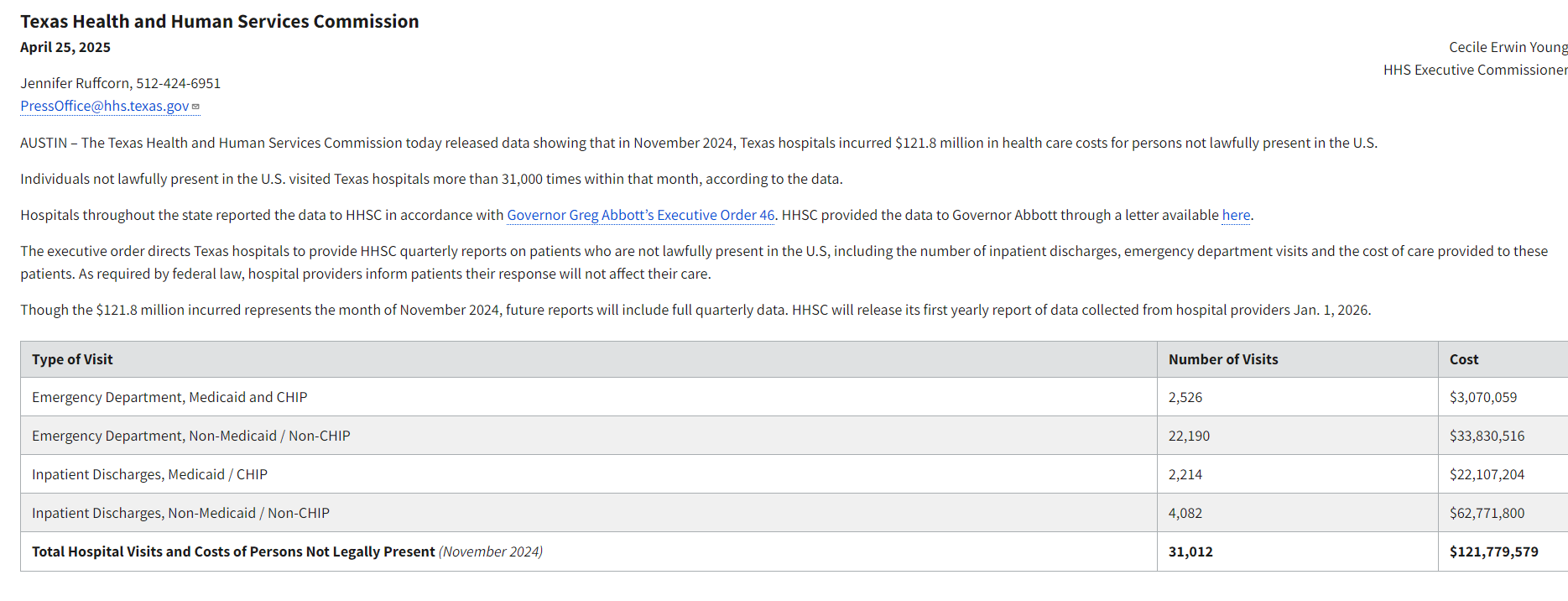Open Governor Greg Abbott's Executive Order 46 link

pos(641,215)
